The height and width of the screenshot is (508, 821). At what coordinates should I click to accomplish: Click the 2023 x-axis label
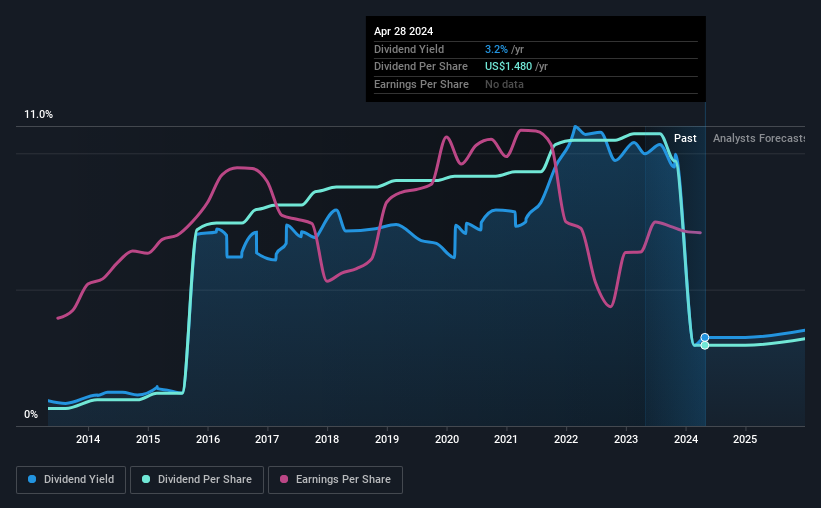coord(626,439)
